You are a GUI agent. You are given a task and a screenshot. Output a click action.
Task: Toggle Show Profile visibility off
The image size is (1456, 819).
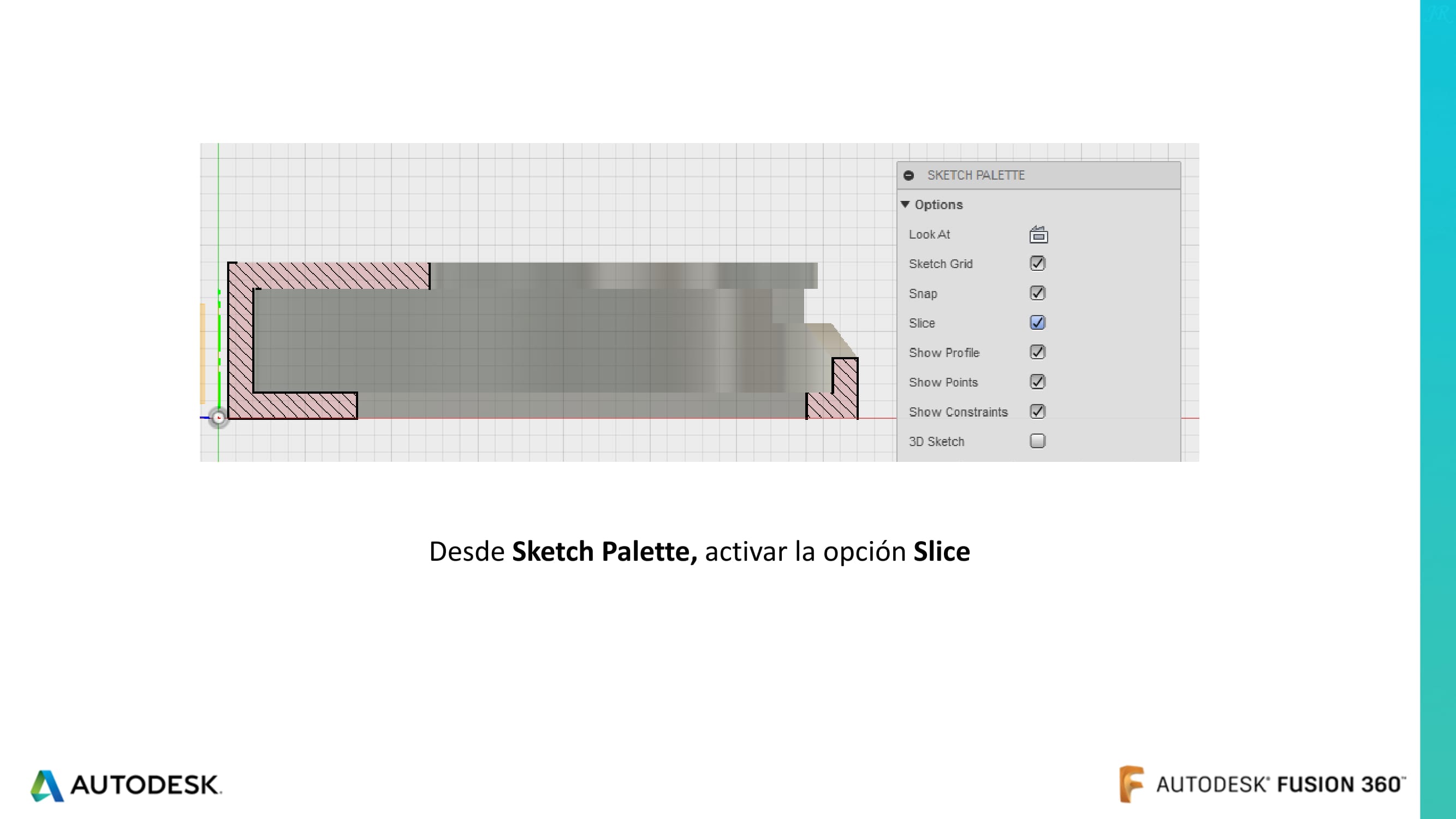[1038, 352]
